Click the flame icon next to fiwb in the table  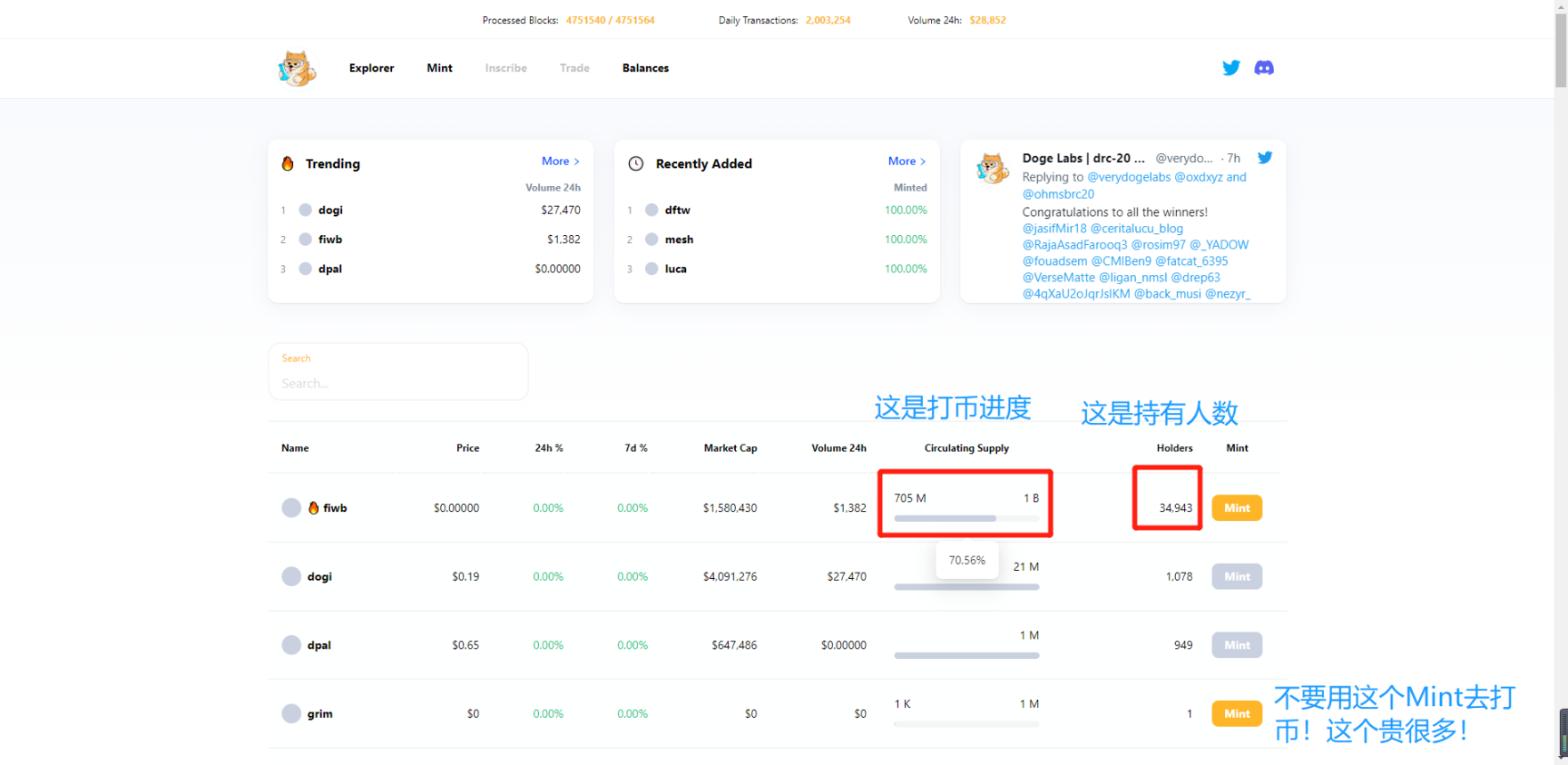(313, 508)
